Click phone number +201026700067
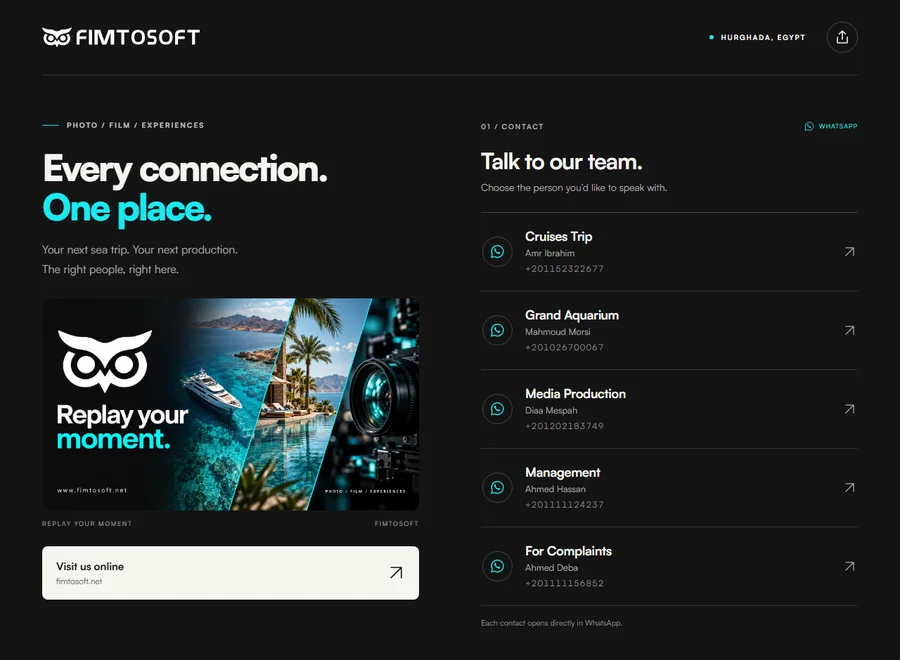900x660 pixels. tap(564, 347)
